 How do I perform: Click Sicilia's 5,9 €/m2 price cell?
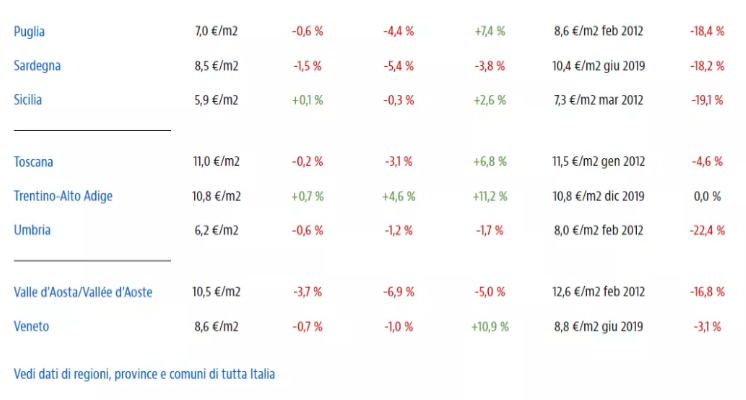(x=217, y=100)
